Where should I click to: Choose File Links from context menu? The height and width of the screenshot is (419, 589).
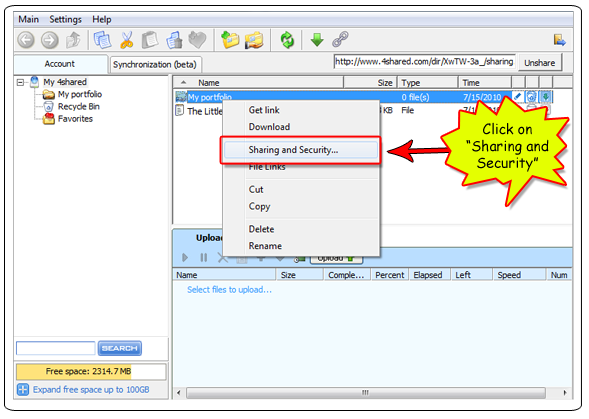[301, 167]
